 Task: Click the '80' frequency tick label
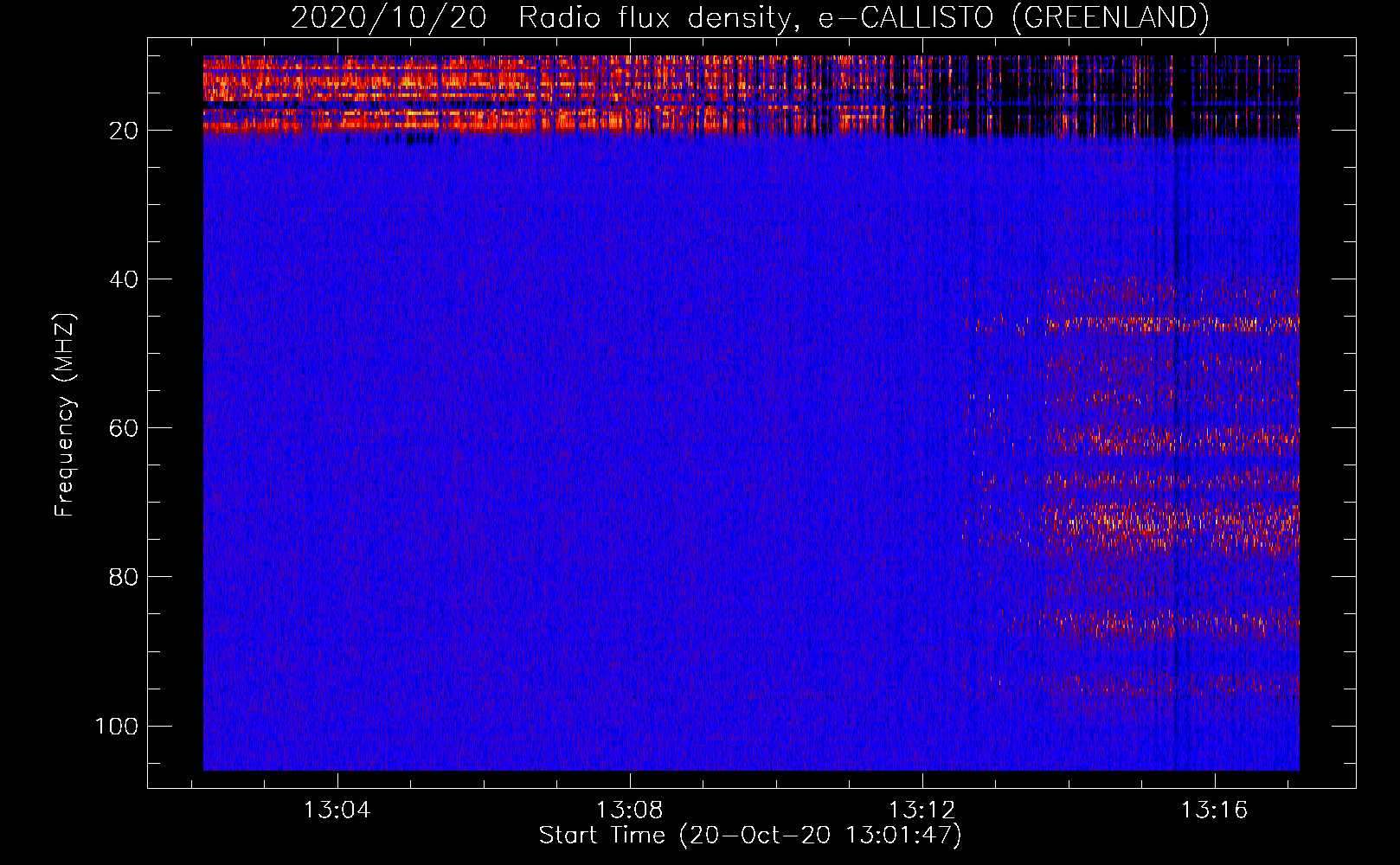click(x=124, y=577)
